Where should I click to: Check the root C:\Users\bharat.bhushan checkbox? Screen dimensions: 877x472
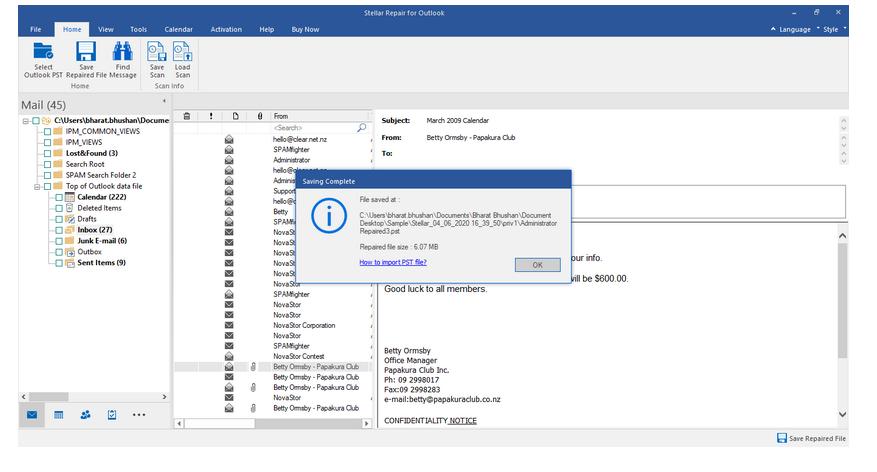coord(36,120)
